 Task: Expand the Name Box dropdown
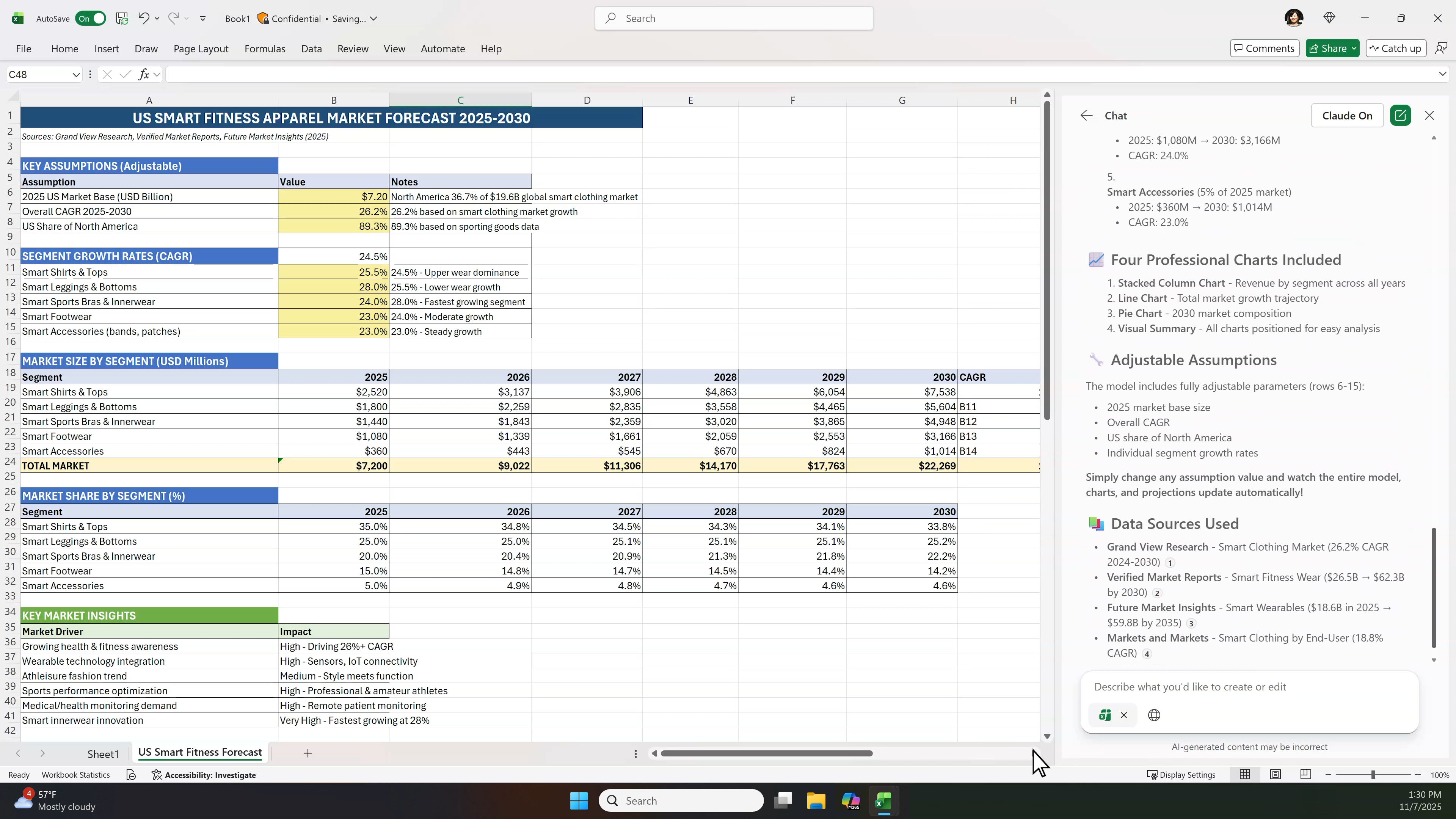76,74
